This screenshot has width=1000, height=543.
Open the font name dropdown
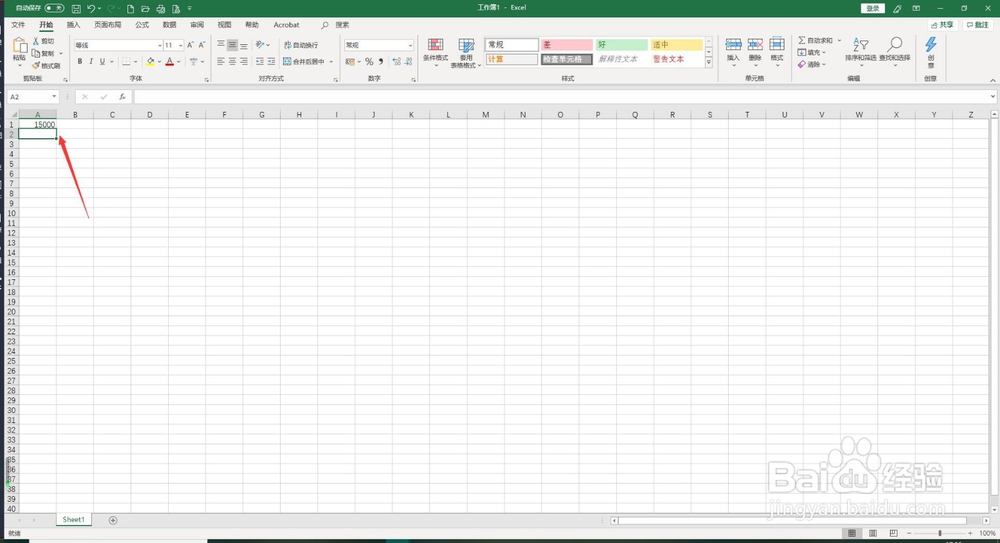coord(159,45)
